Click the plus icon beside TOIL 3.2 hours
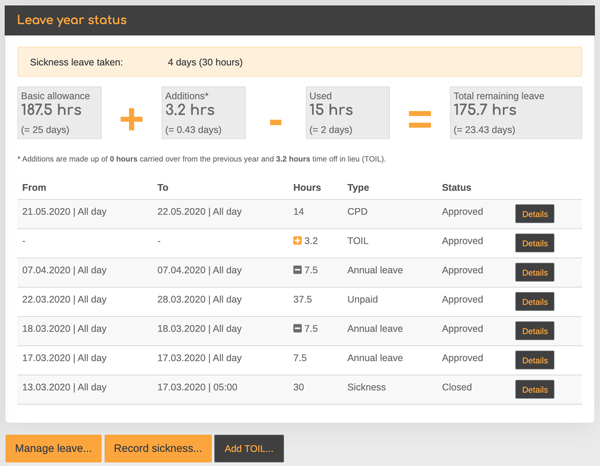600x466 pixels. tap(298, 241)
